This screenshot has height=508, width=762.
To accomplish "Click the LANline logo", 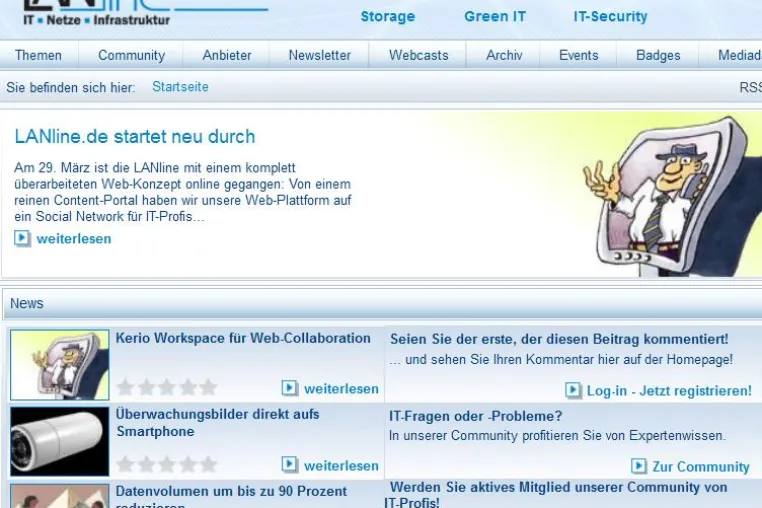I will click(145, 13).
